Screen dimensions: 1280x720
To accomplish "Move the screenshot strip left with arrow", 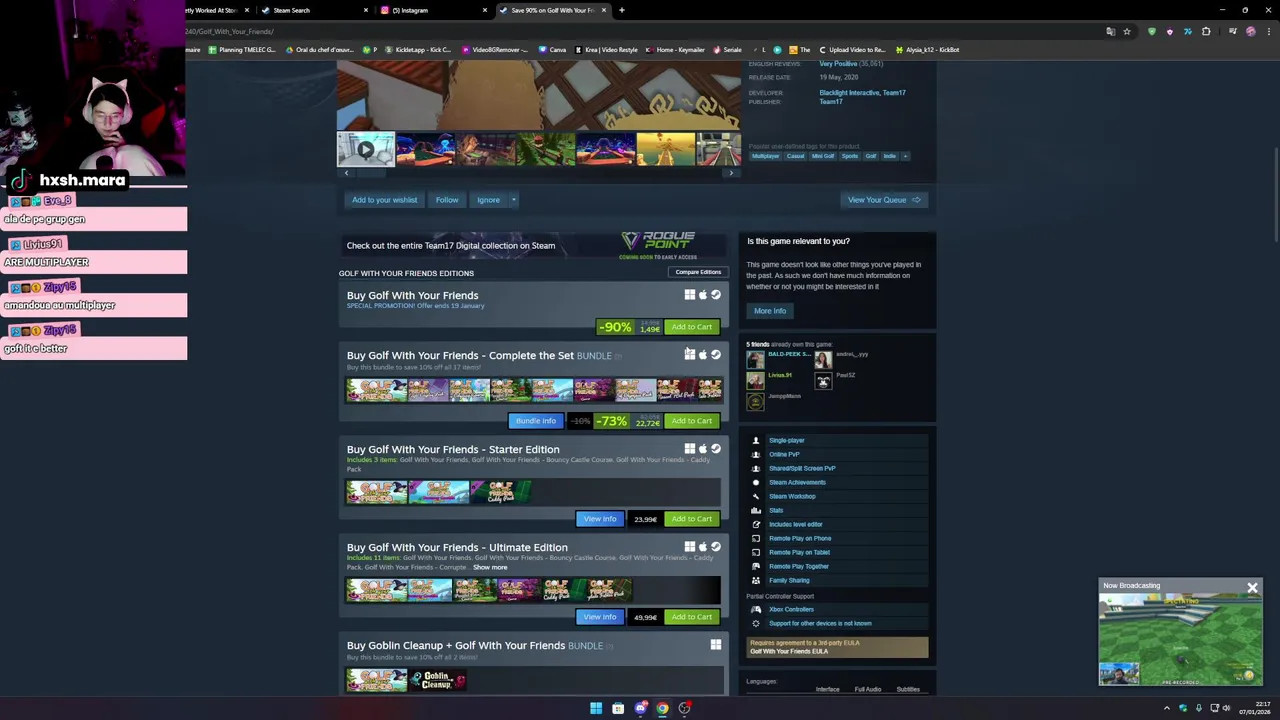I will (x=346, y=173).
